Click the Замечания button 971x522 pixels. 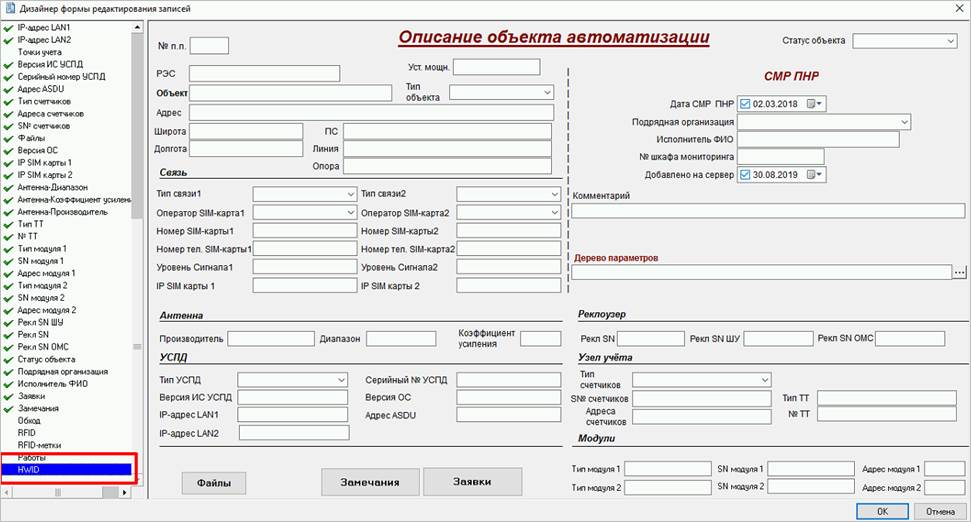[370, 482]
